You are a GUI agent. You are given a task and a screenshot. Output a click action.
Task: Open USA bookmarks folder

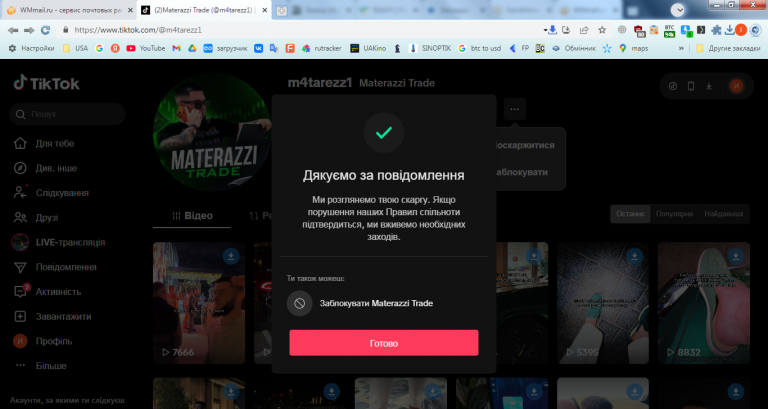point(75,48)
